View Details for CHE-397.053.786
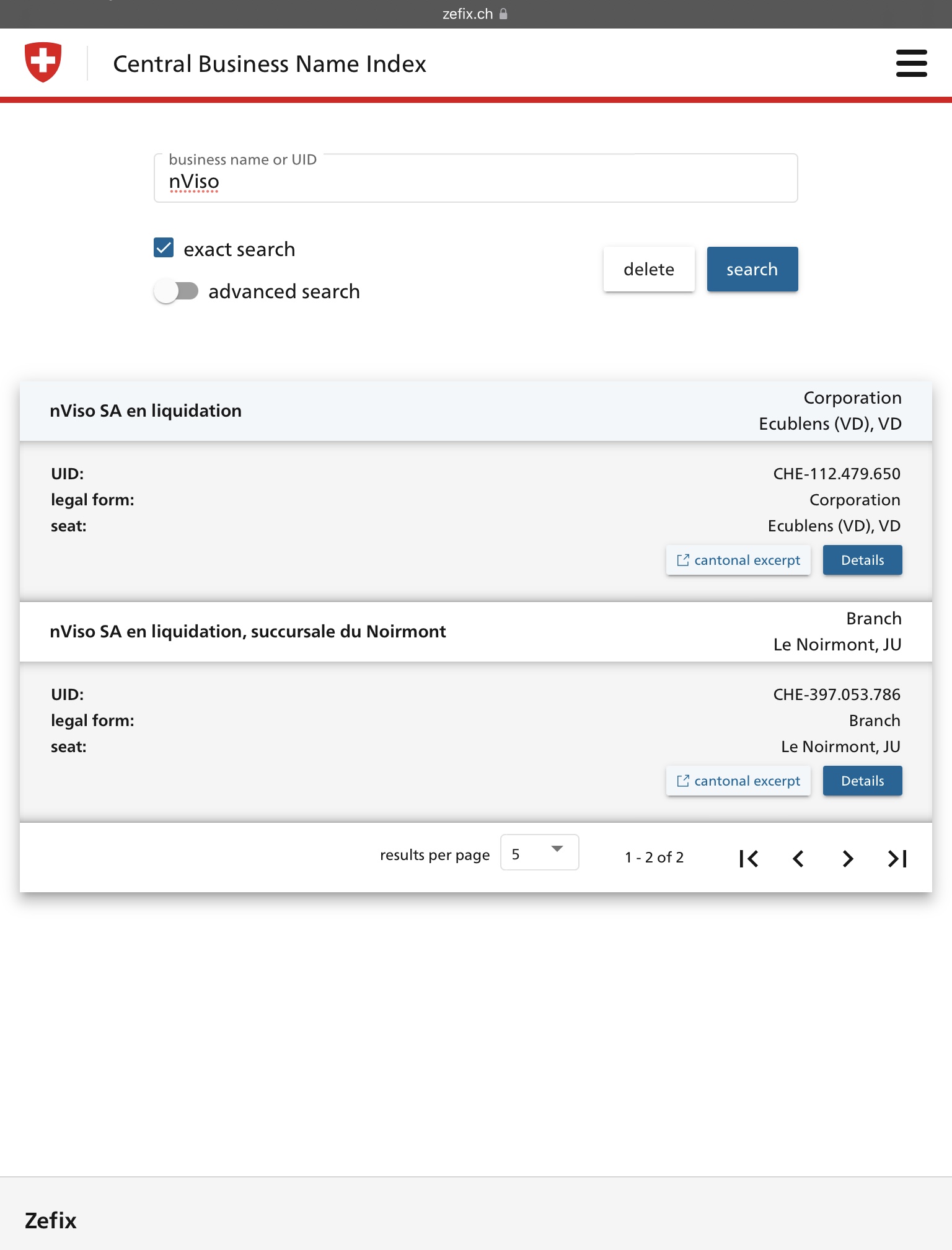 pyautogui.click(x=862, y=781)
